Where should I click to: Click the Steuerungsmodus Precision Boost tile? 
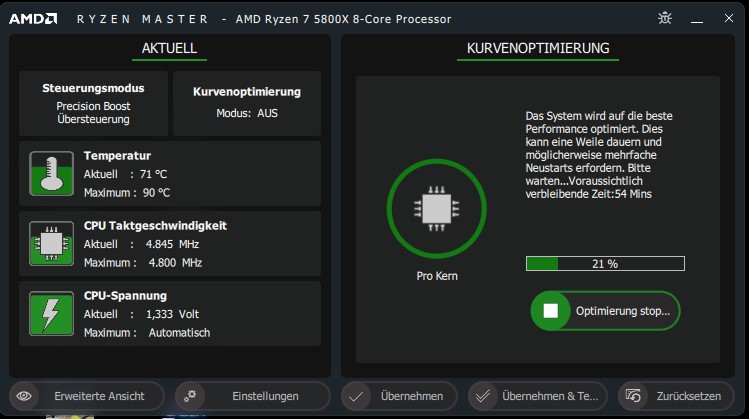pyautogui.click(x=93, y=103)
